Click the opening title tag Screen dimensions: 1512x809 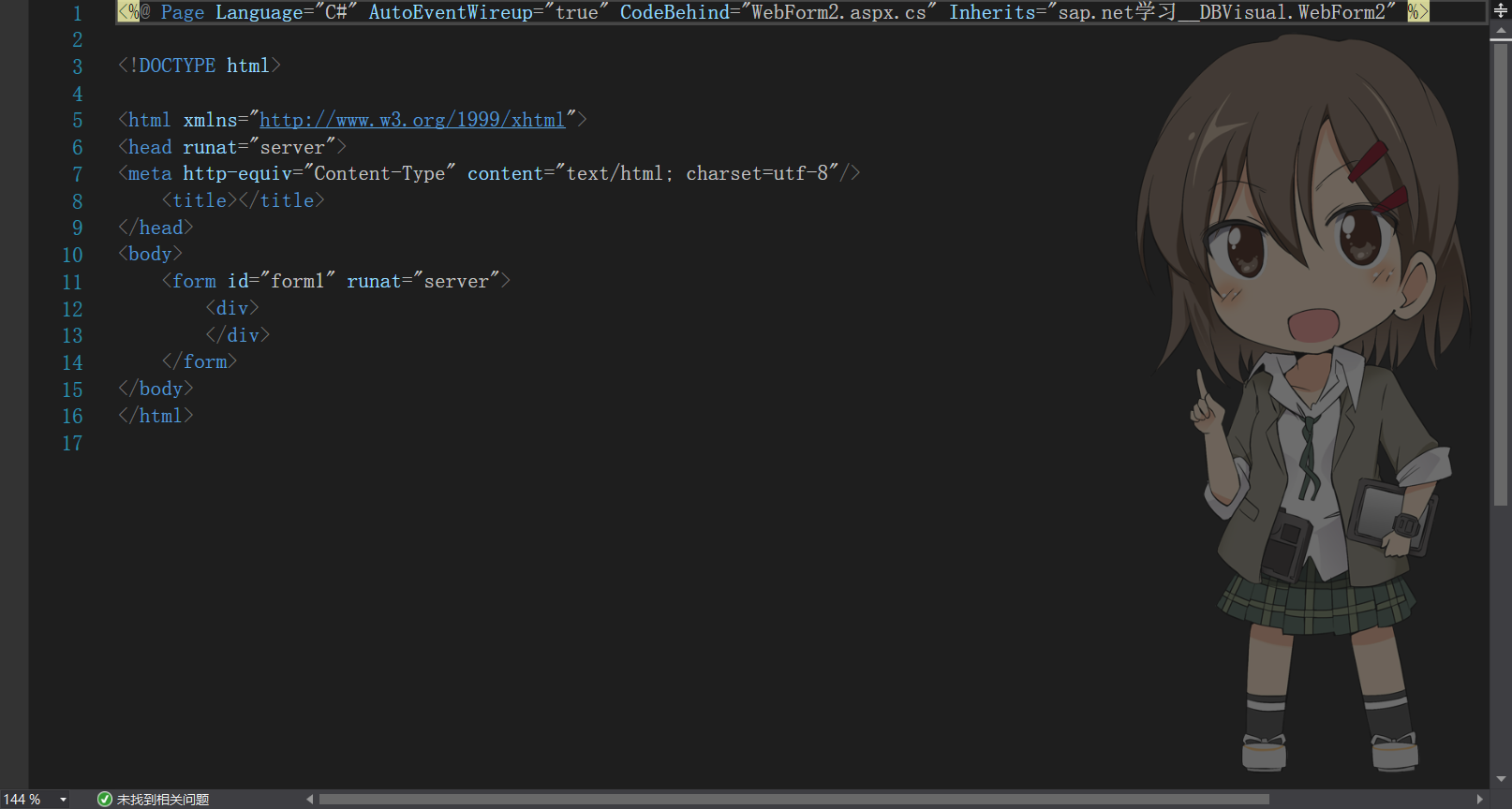[200, 200]
